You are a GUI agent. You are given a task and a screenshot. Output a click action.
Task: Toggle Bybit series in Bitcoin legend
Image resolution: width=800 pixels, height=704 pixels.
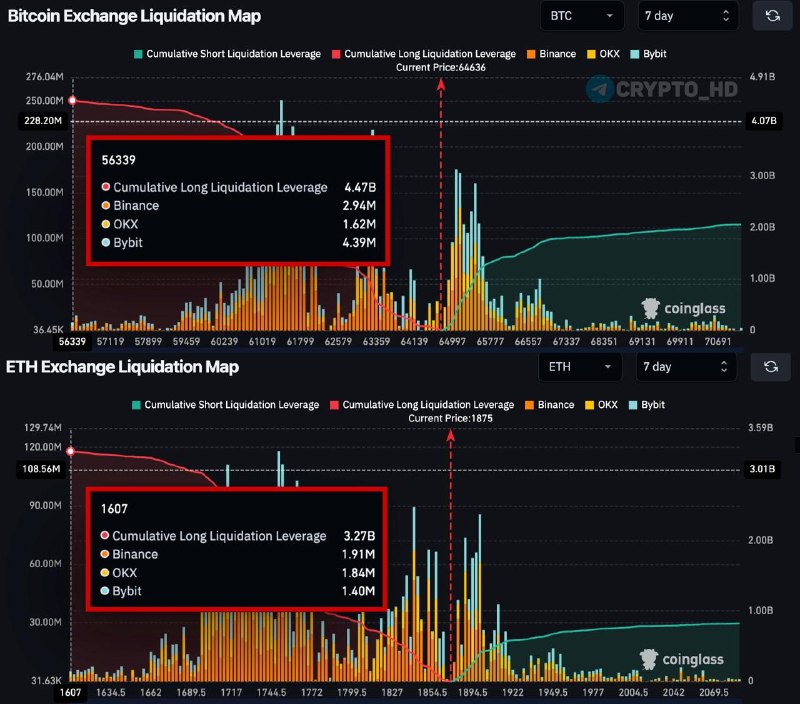[648, 54]
